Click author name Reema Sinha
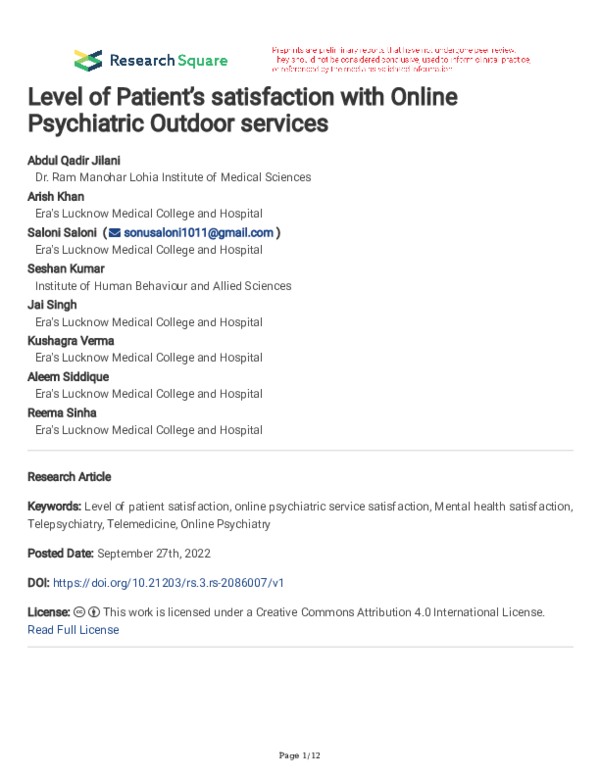The height and width of the screenshot is (776, 600). click(x=62, y=413)
